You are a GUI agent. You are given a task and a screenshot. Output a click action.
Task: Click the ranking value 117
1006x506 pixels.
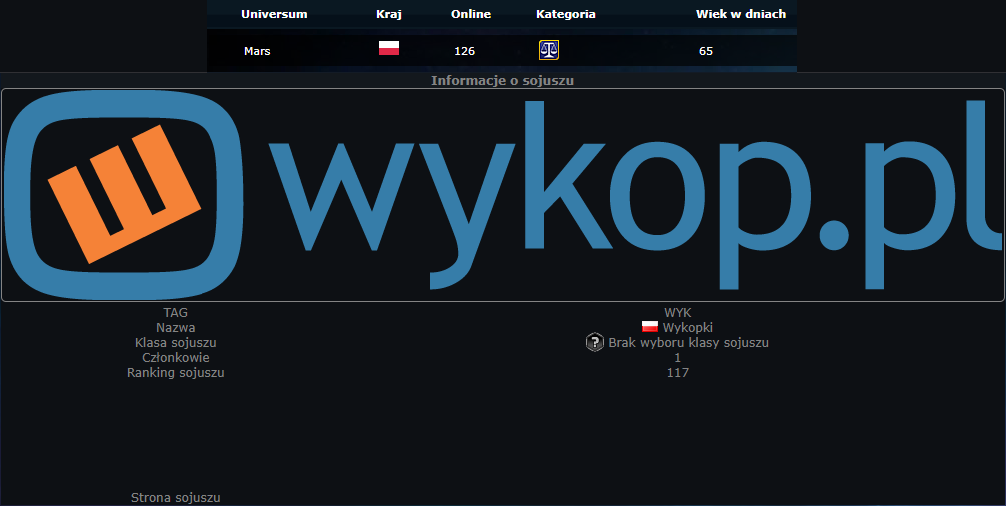(x=678, y=373)
